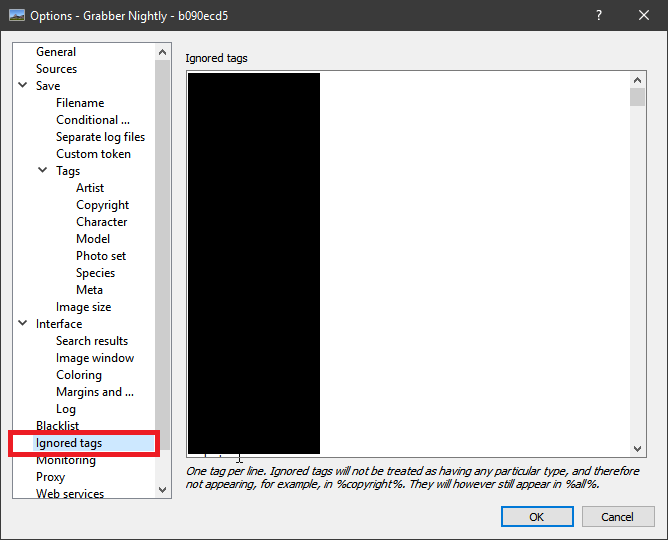Open the Character tag settings
Screen dimensions: 668x540
point(101,222)
